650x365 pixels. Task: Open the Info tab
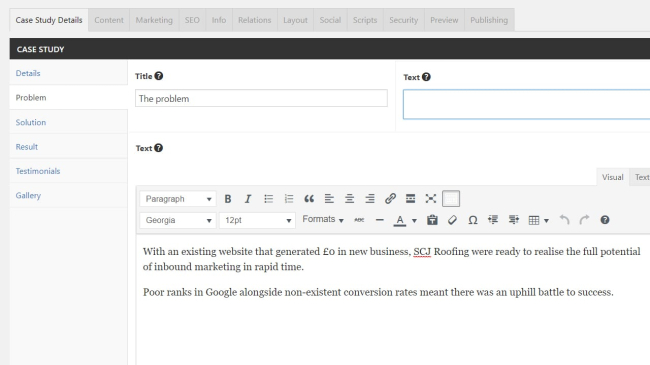pyautogui.click(x=219, y=20)
